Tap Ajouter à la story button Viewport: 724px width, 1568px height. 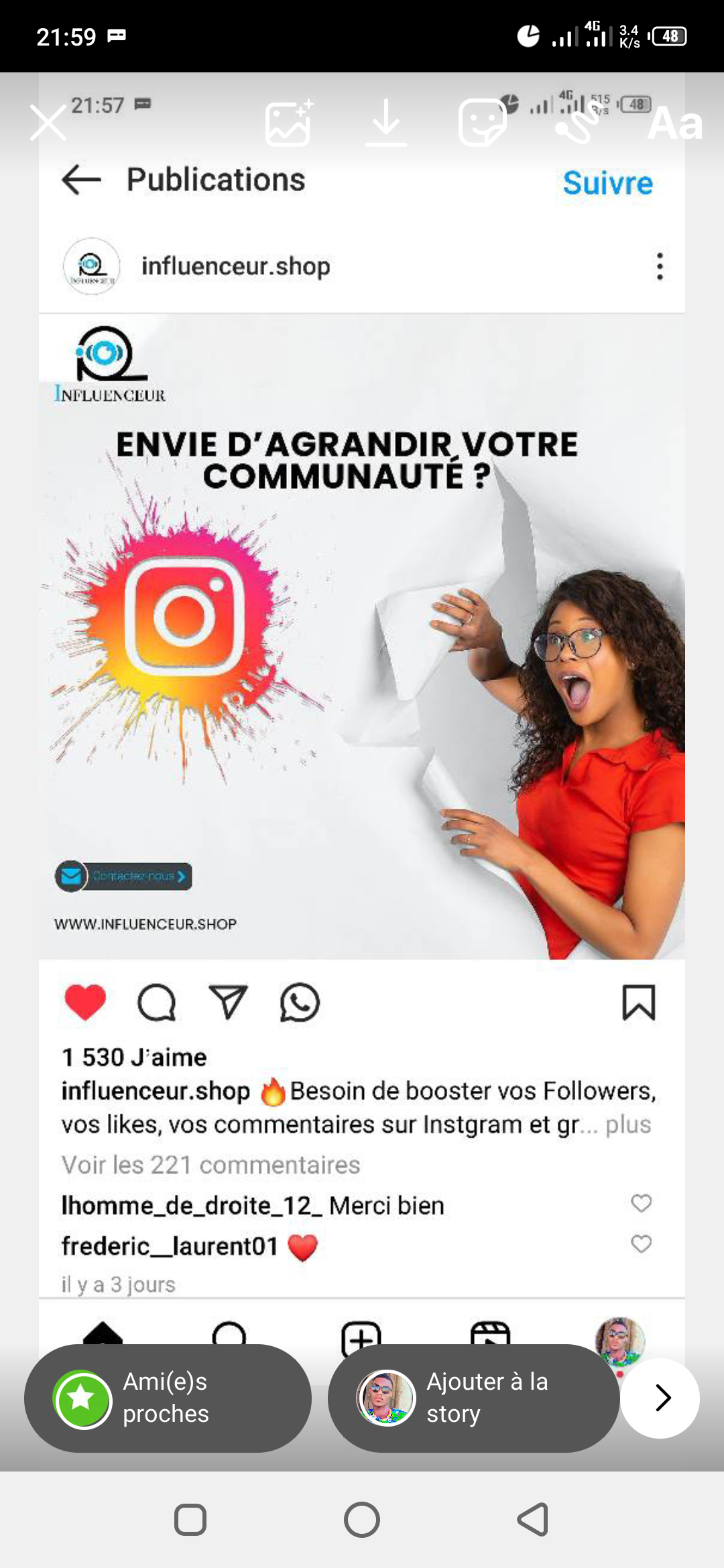click(473, 1398)
